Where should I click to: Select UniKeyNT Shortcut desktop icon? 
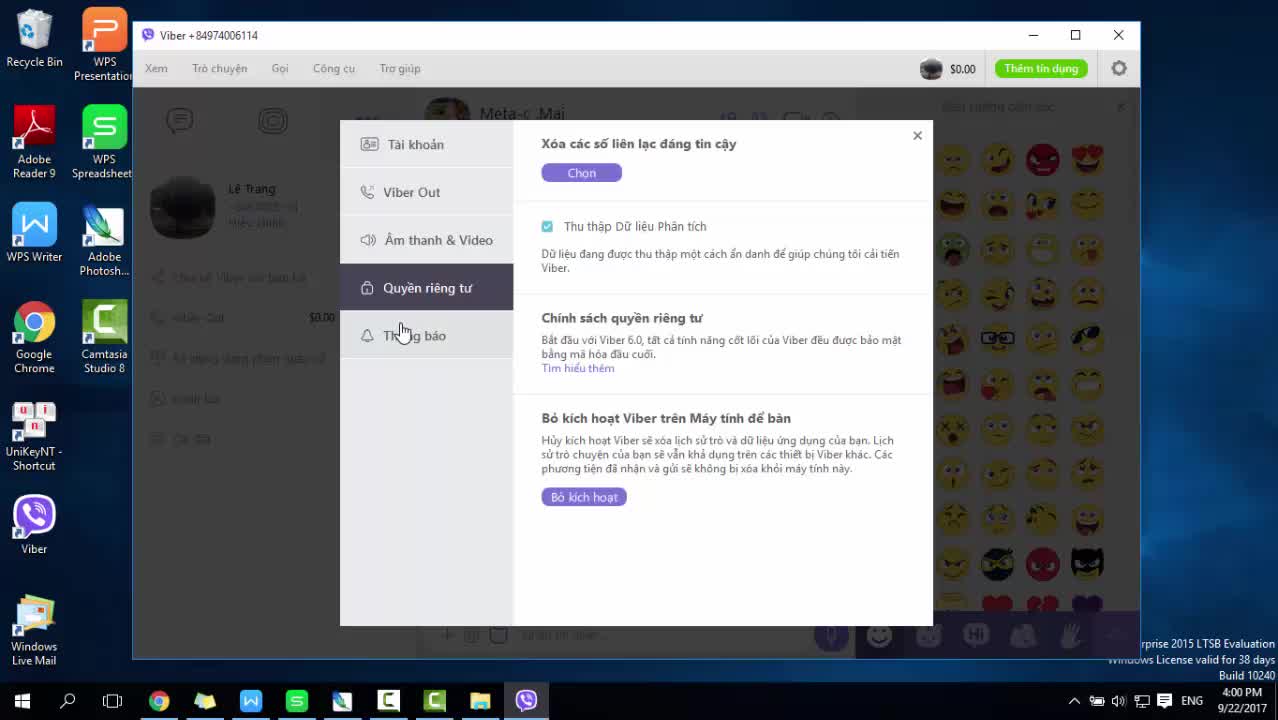[34, 436]
